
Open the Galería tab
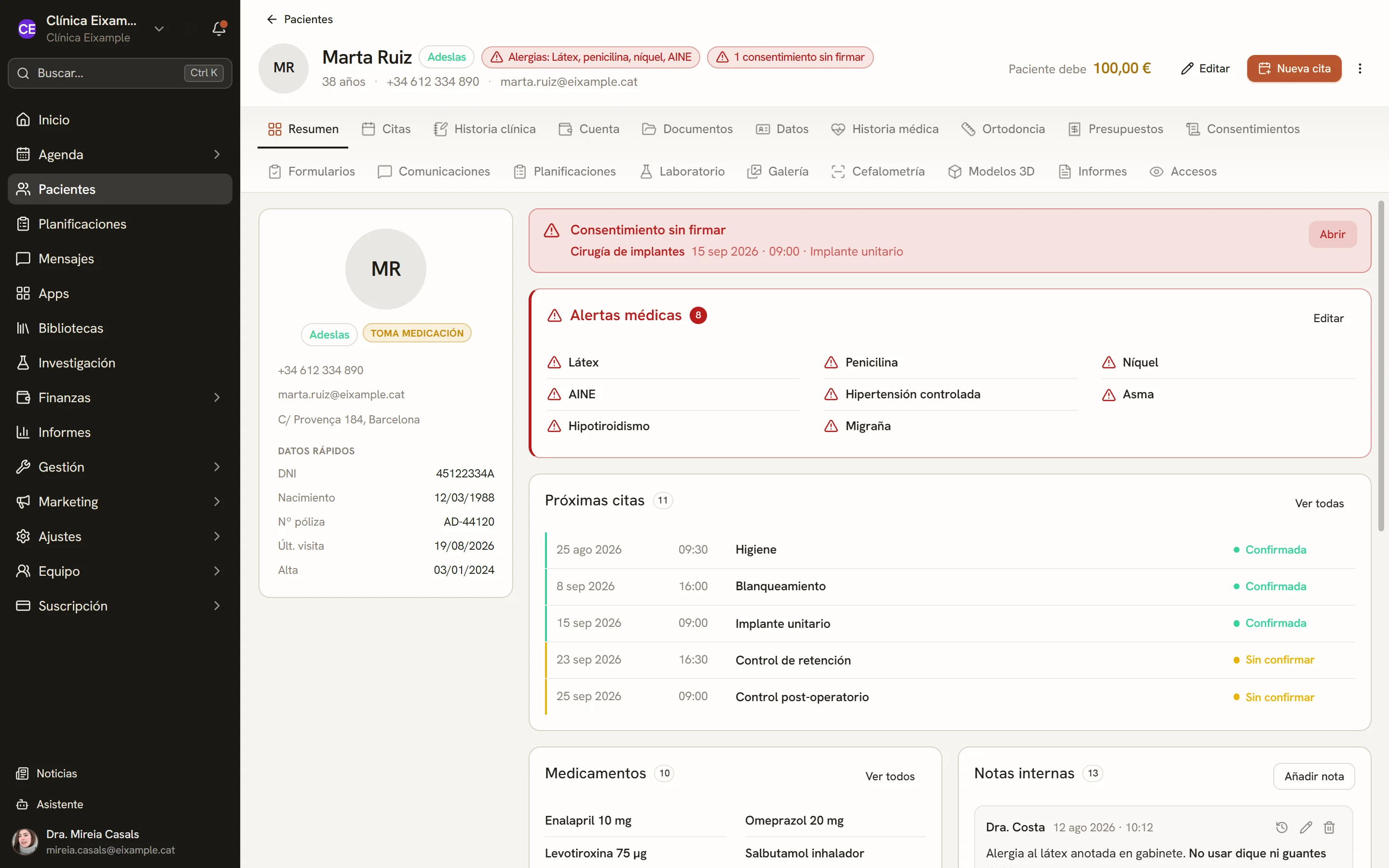coord(778,172)
